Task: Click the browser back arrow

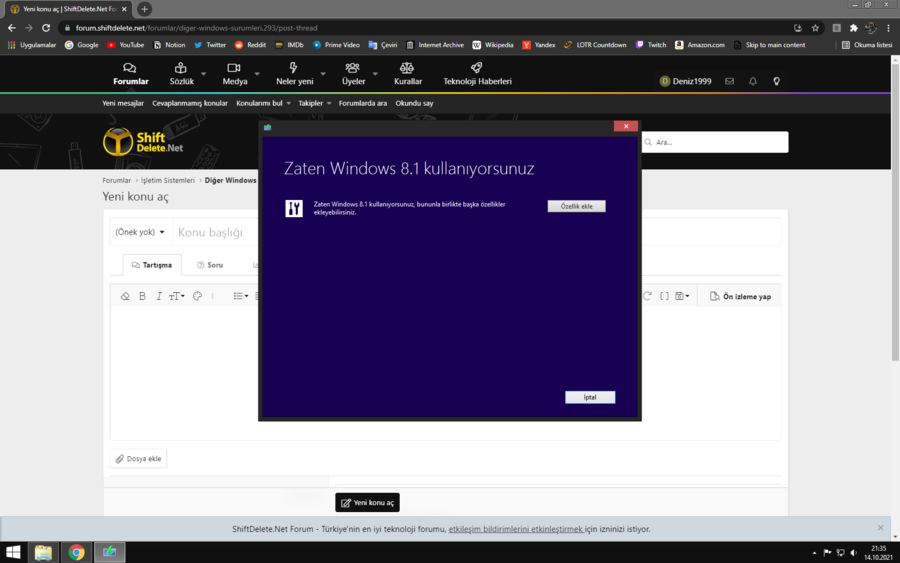Action: click(x=11, y=28)
